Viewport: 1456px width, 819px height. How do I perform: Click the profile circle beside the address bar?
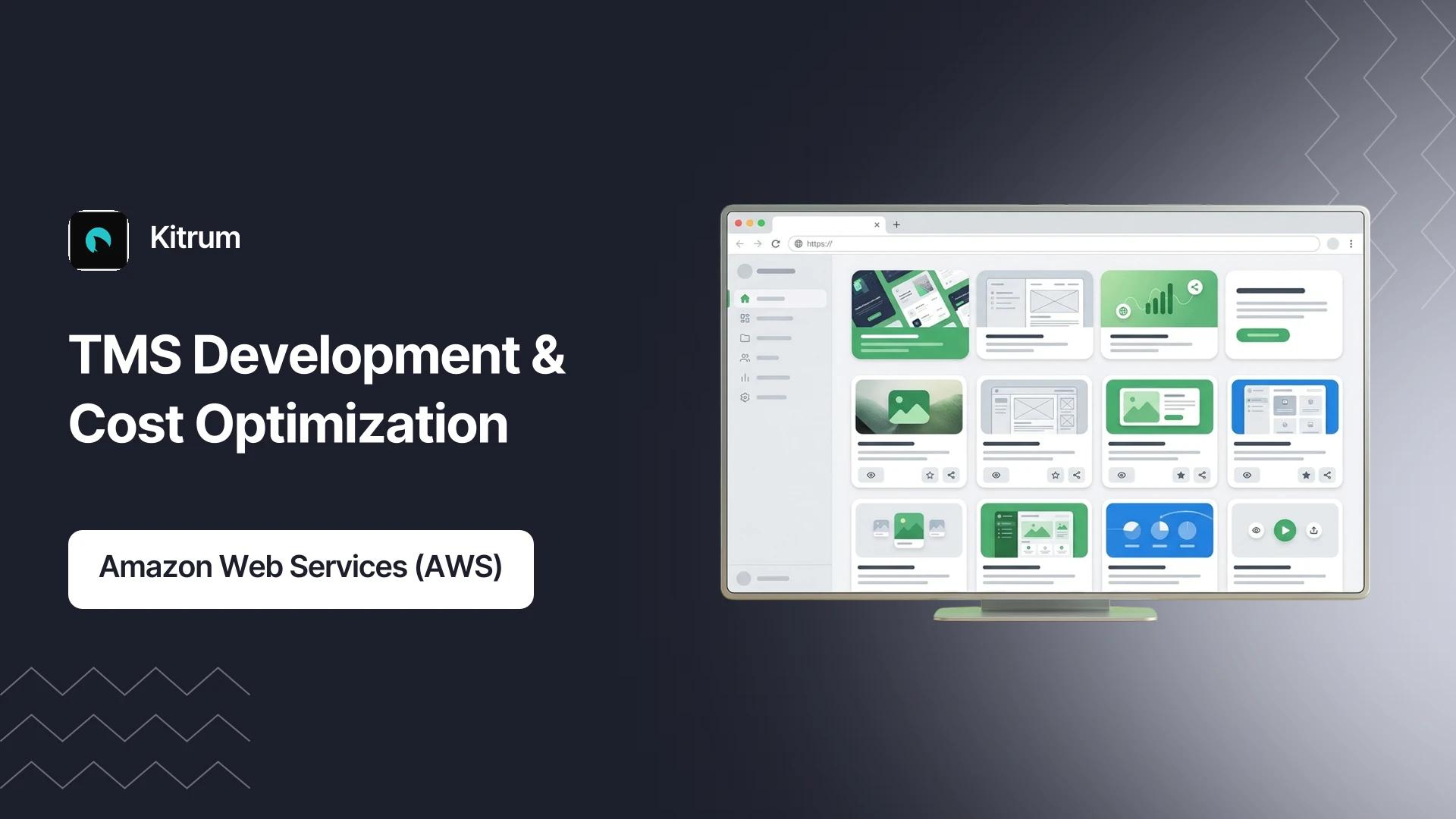tap(1333, 243)
